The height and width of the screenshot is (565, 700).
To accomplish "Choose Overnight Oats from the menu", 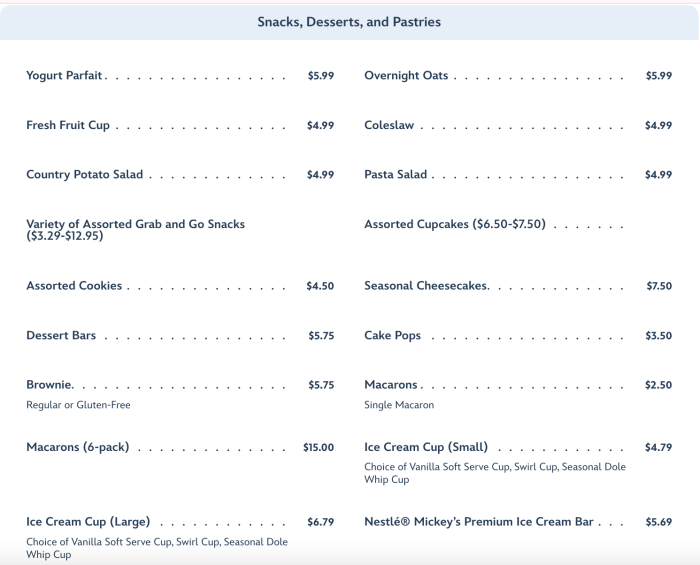I will (406, 76).
